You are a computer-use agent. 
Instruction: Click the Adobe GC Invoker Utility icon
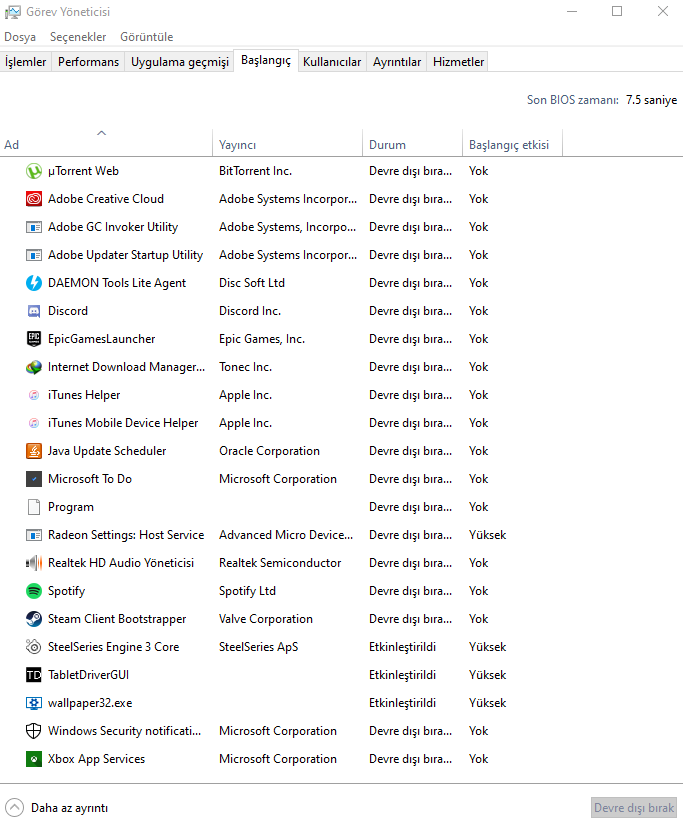tap(34, 227)
